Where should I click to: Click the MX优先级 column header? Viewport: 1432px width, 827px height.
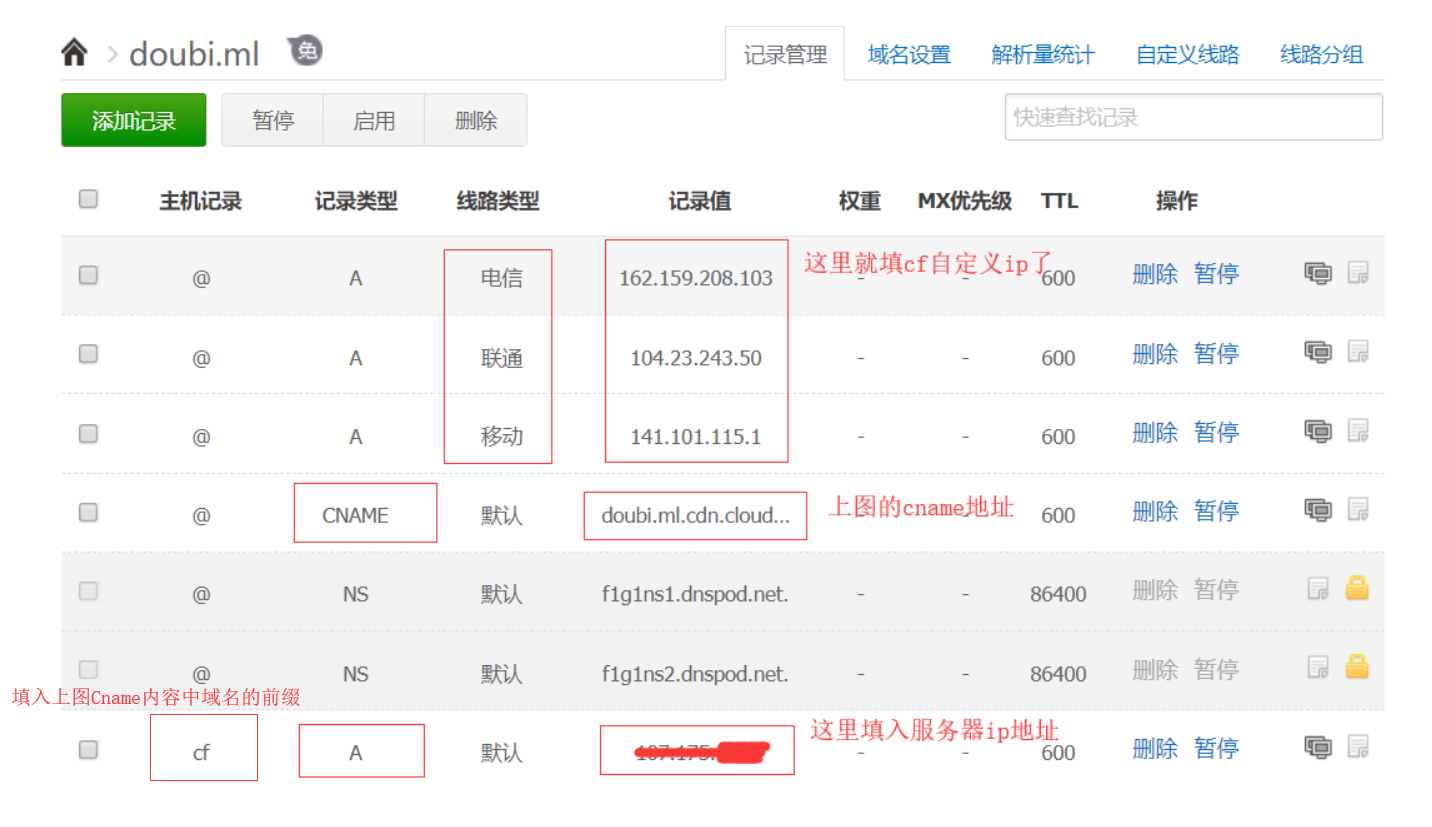[x=965, y=201]
